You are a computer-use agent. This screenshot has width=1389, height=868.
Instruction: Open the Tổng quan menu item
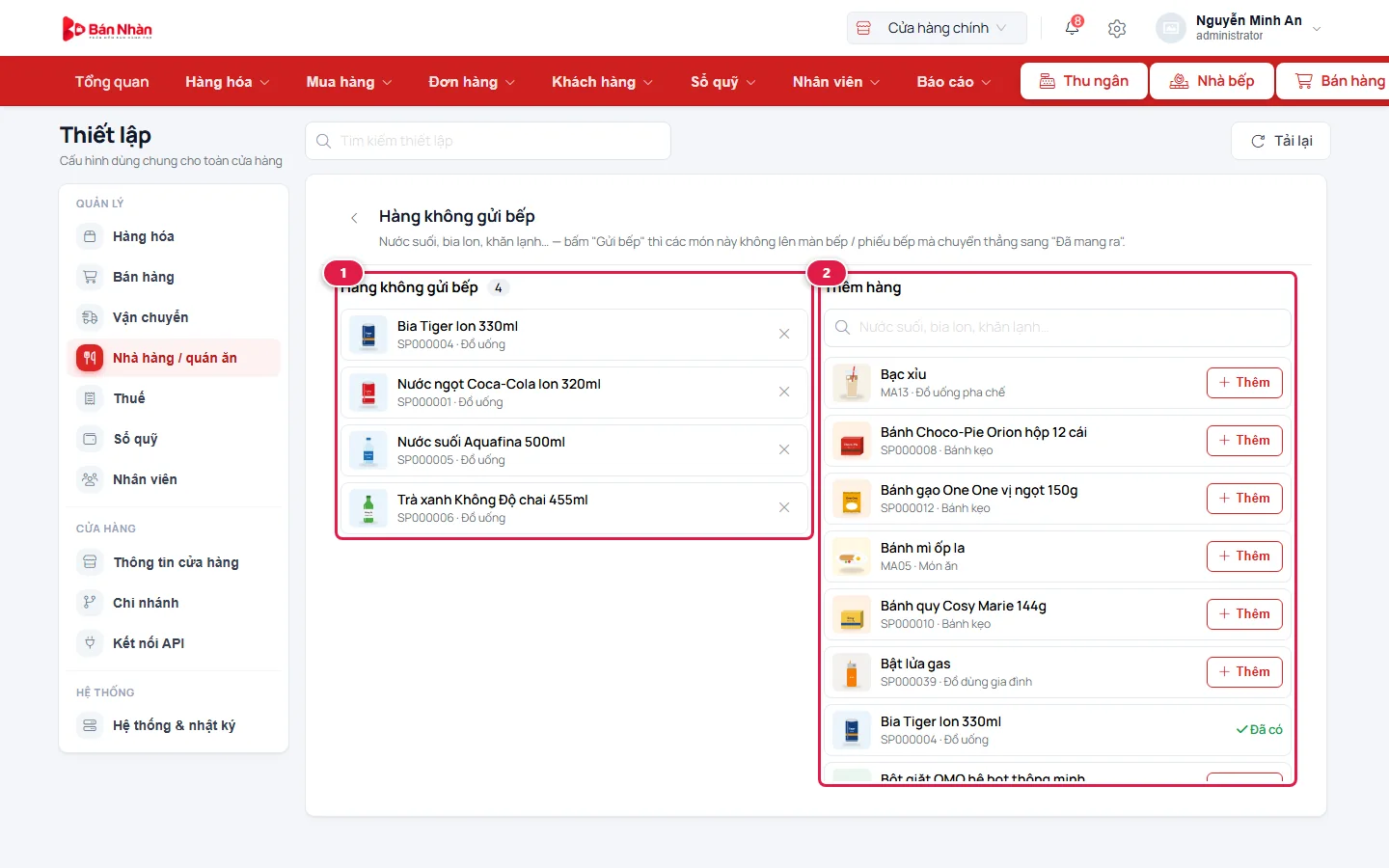(x=112, y=82)
